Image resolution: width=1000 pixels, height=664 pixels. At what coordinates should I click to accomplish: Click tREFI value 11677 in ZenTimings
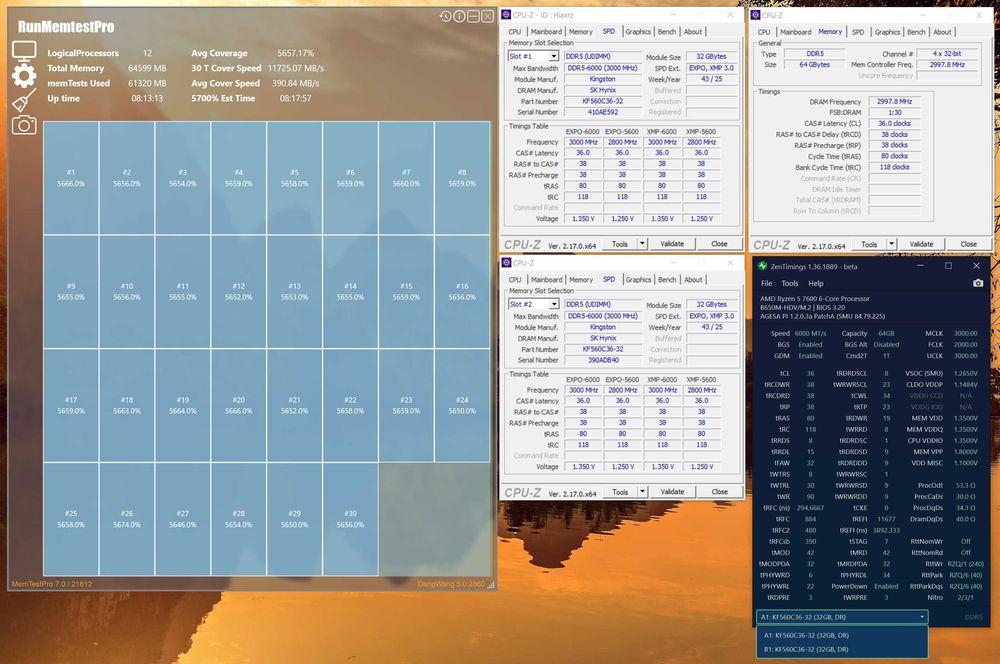886,519
